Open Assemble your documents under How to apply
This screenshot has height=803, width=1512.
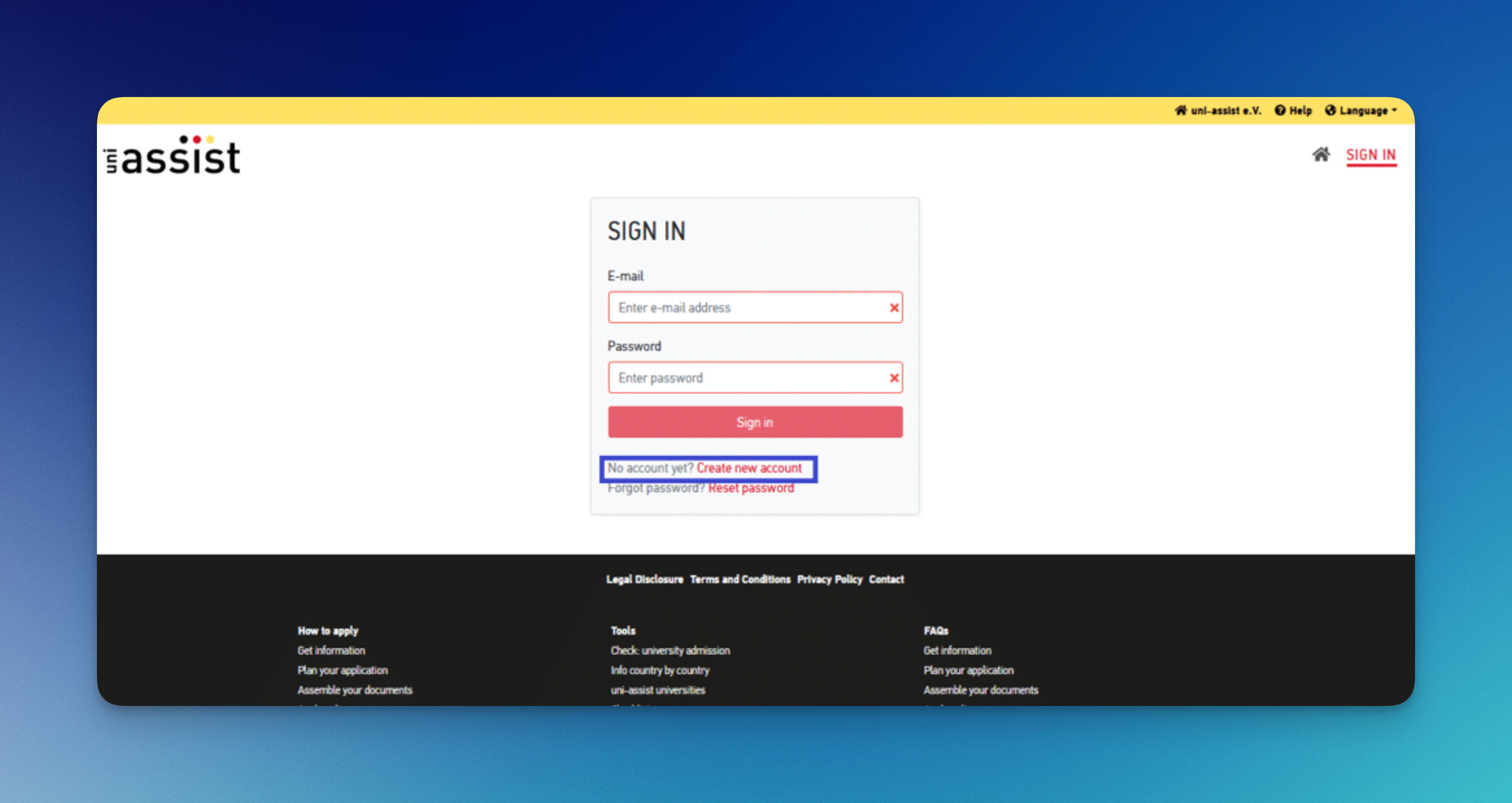pos(354,689)
